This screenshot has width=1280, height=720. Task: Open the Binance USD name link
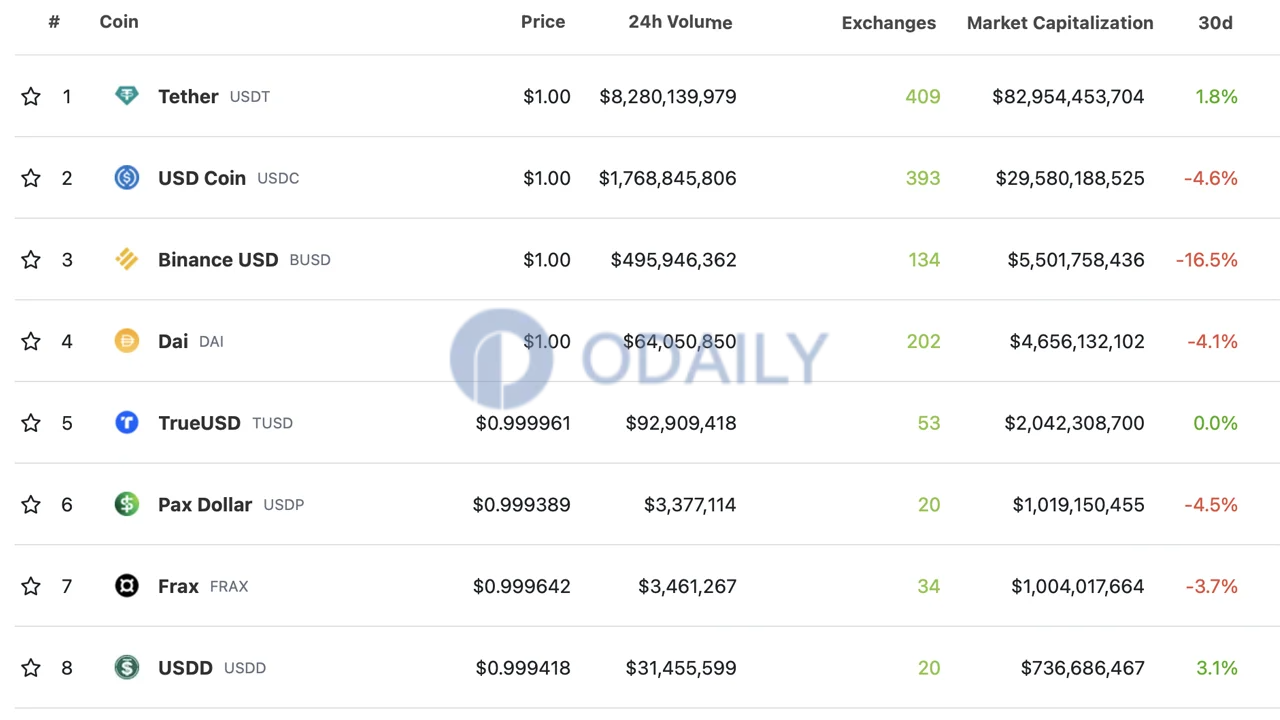tap(218, 260)
